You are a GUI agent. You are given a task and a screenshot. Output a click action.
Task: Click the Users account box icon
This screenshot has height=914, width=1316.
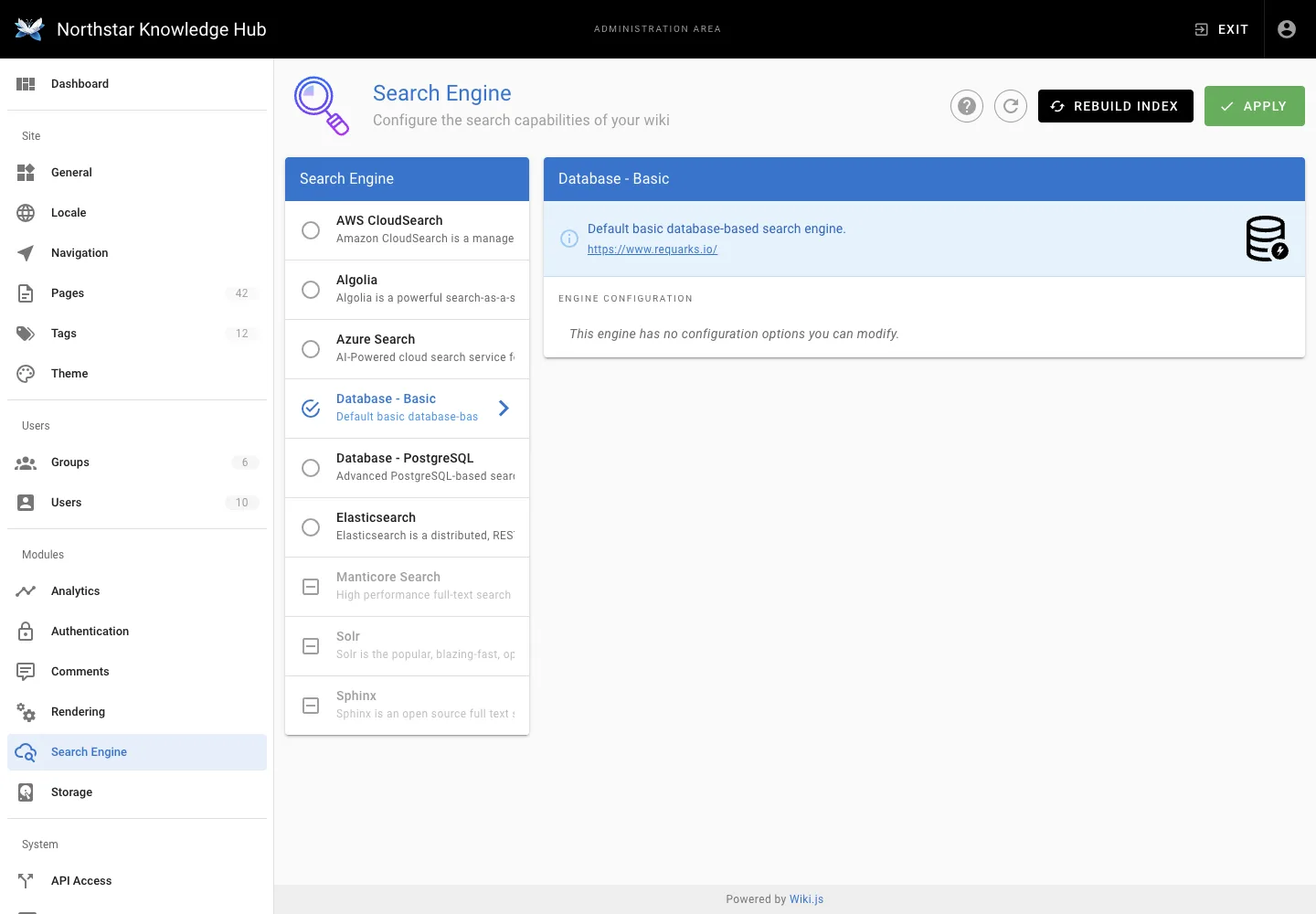[x=26, y=503]
